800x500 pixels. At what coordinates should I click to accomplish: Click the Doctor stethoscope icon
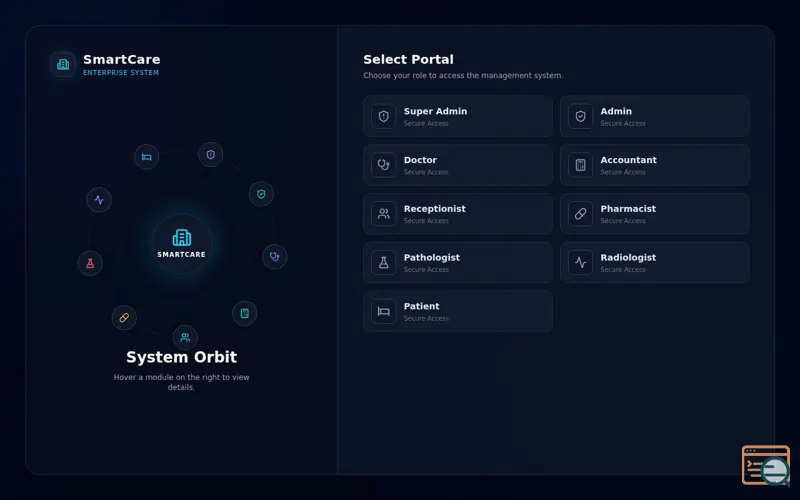[x=384, y=165]
